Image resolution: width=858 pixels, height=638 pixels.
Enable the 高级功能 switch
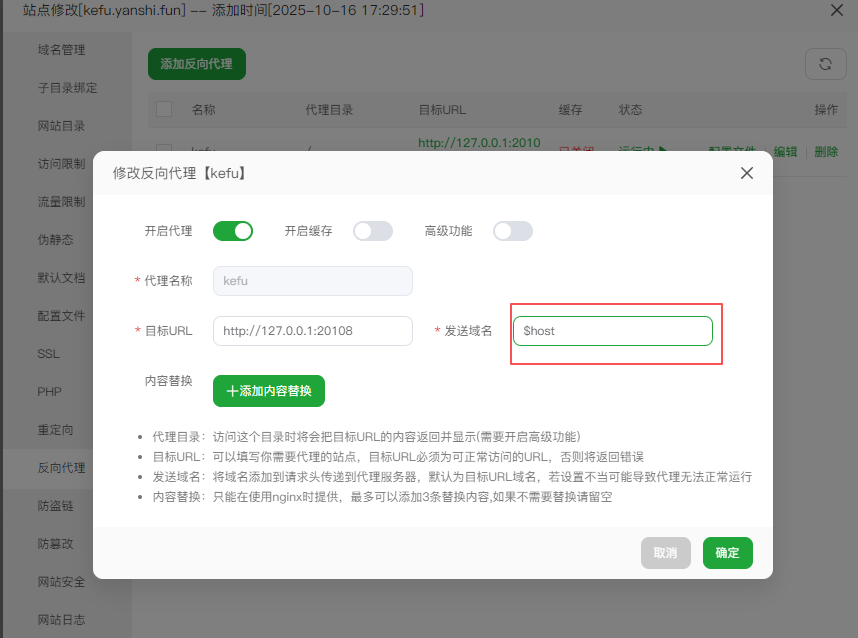pyautogui.click(x=513, y=230)
